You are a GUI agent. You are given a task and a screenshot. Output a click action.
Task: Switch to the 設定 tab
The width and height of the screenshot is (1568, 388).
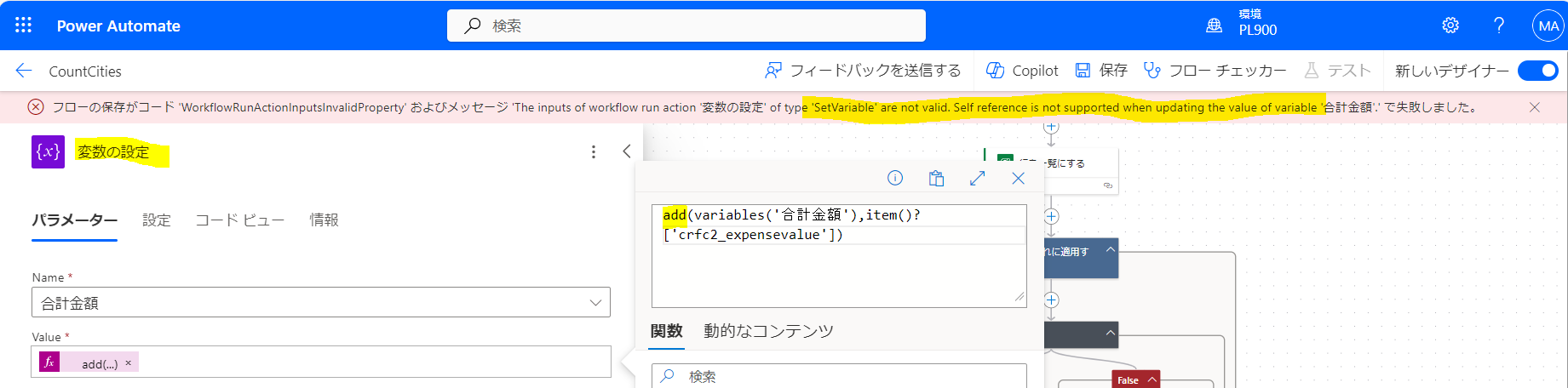(x=157, y=220)
